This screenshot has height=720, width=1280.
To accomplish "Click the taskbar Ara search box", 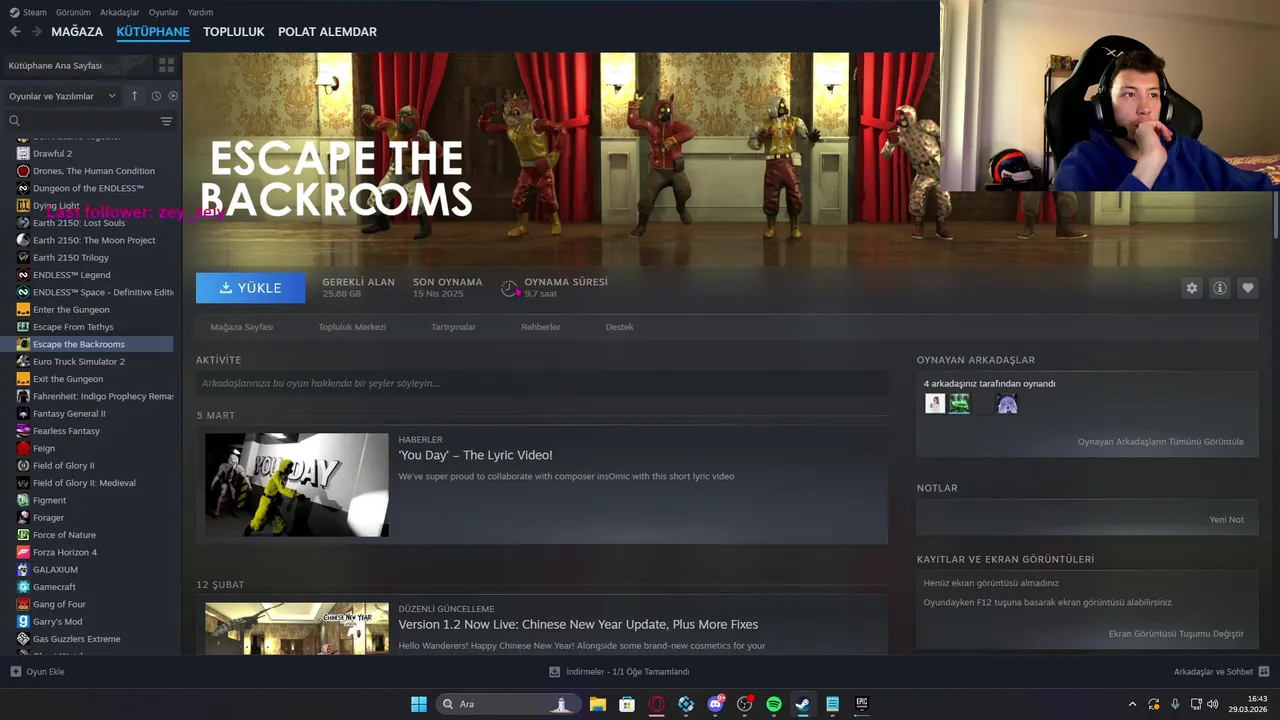I will click(507, 704).
